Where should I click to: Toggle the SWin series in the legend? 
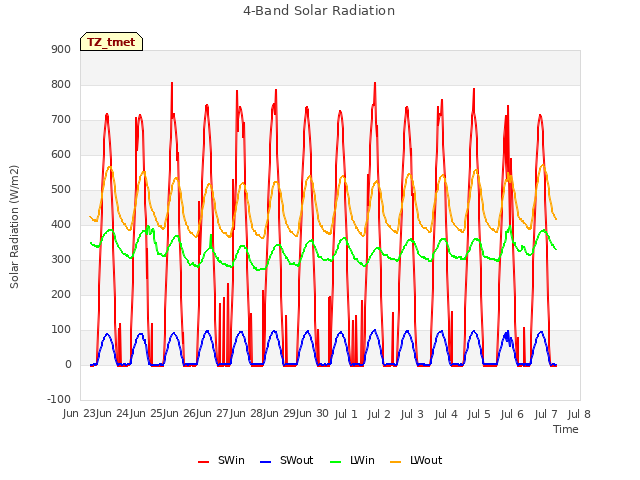point(221,460)
